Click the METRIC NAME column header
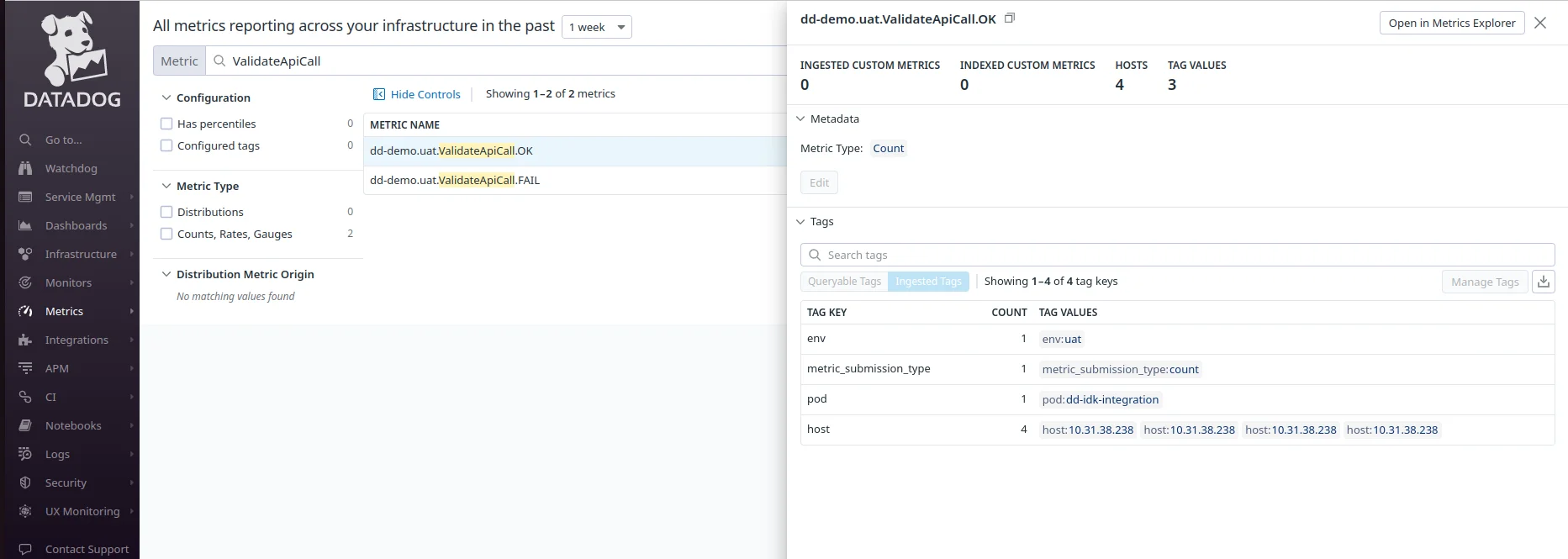Image resolution: width=1568 pixels, height=559 pixels. pos(404,124)
